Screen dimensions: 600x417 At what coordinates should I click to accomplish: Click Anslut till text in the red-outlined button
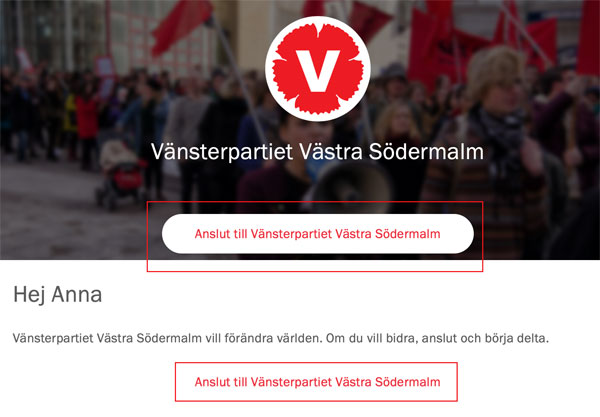[x=220, y=382]
